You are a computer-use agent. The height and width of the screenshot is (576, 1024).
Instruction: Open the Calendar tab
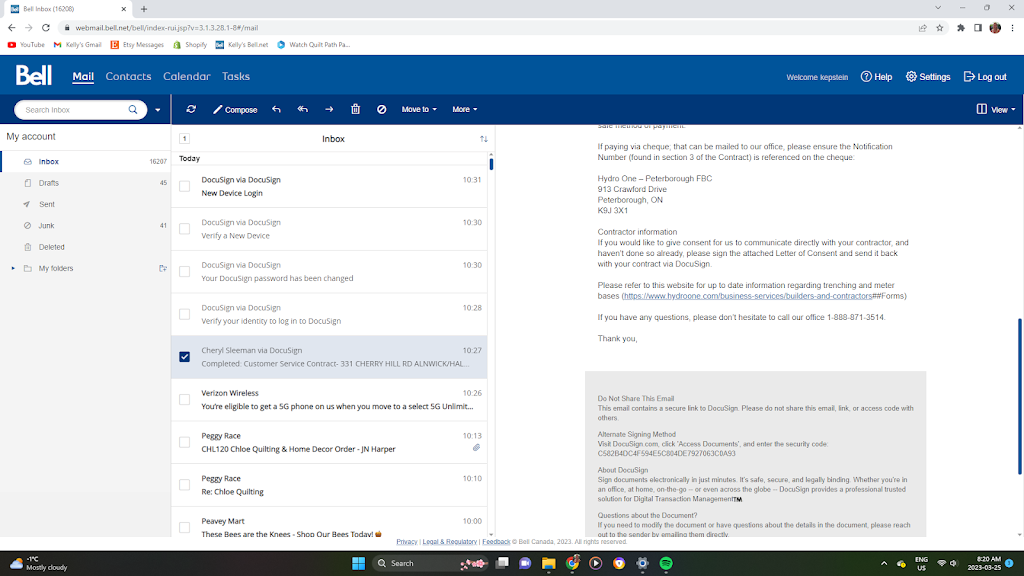(186, 76)
